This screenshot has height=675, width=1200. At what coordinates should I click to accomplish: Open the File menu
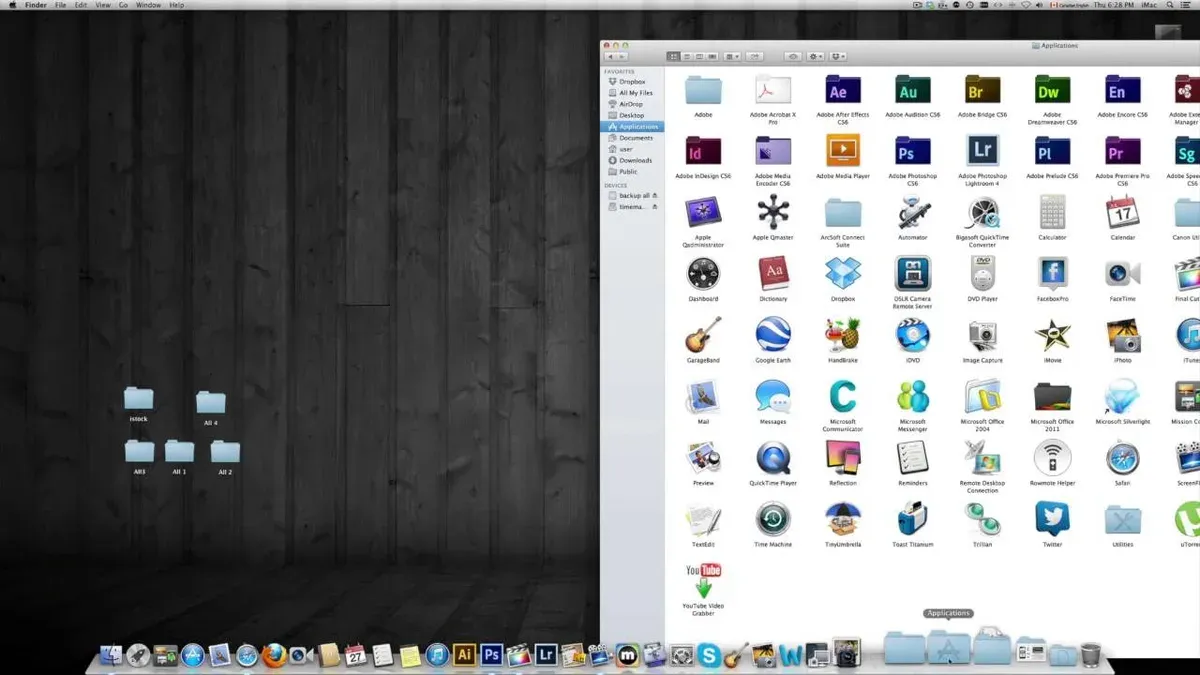click(61, 5)
